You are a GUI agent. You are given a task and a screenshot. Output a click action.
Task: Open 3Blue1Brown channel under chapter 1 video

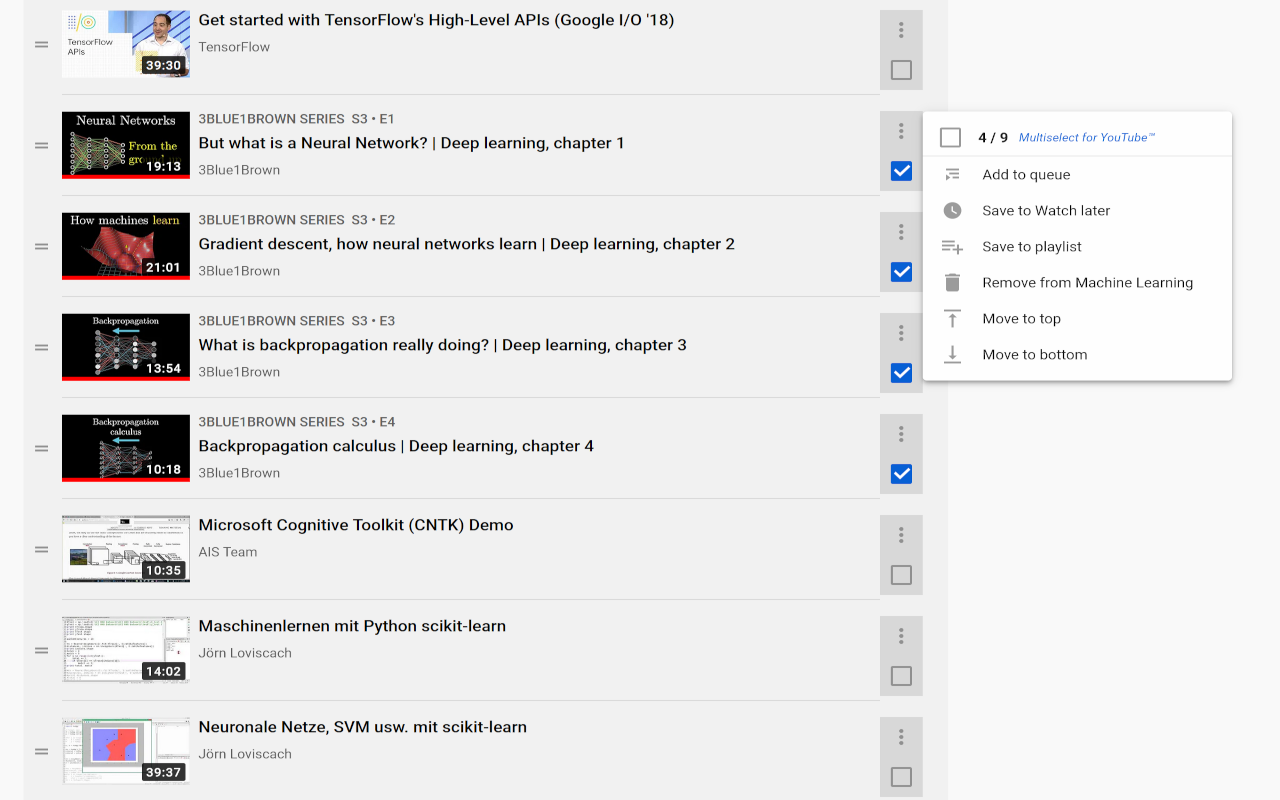pos(239,170)
